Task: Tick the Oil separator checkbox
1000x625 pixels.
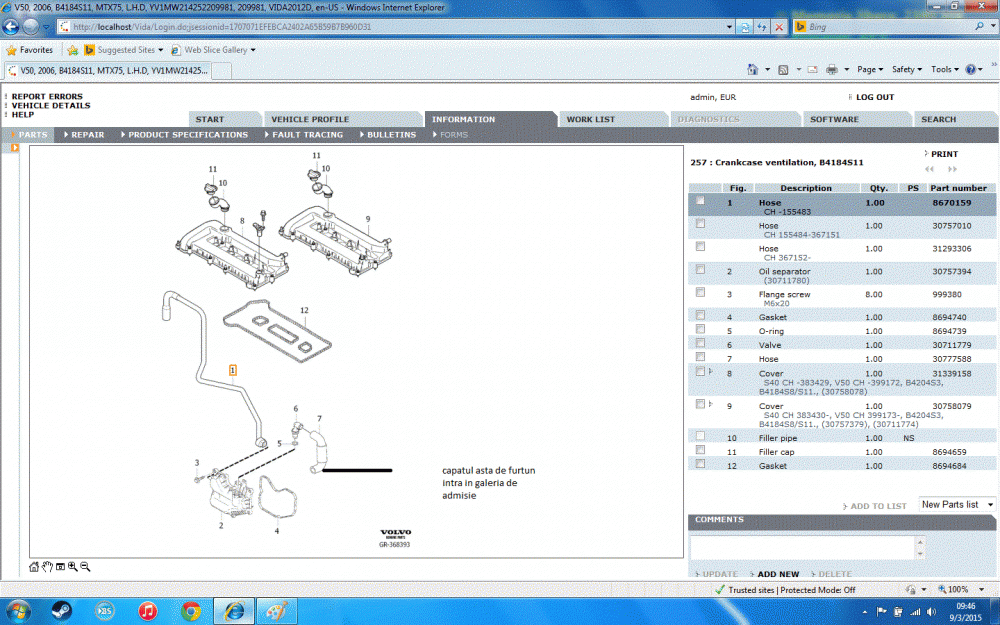Action: coord(700,269)
